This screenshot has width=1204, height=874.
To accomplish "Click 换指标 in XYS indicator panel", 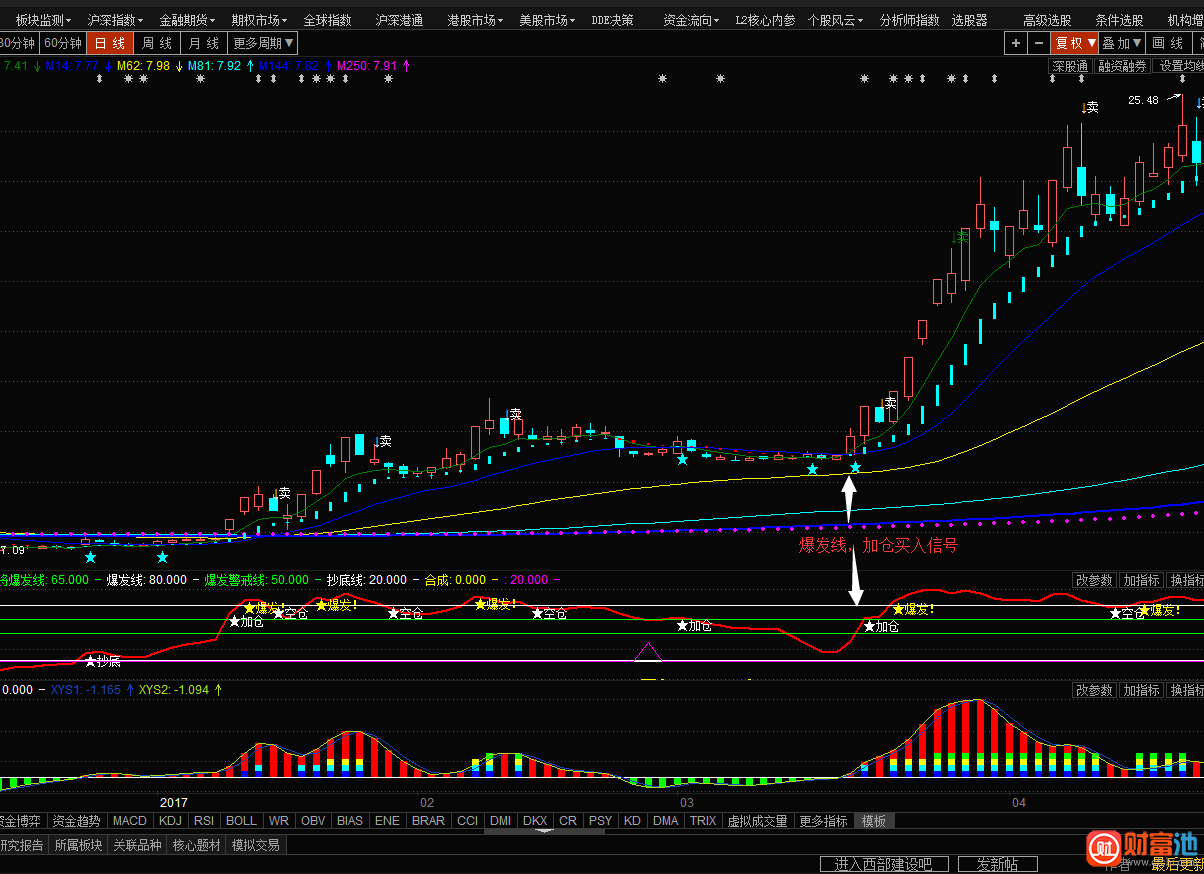I will (1186, 690).
